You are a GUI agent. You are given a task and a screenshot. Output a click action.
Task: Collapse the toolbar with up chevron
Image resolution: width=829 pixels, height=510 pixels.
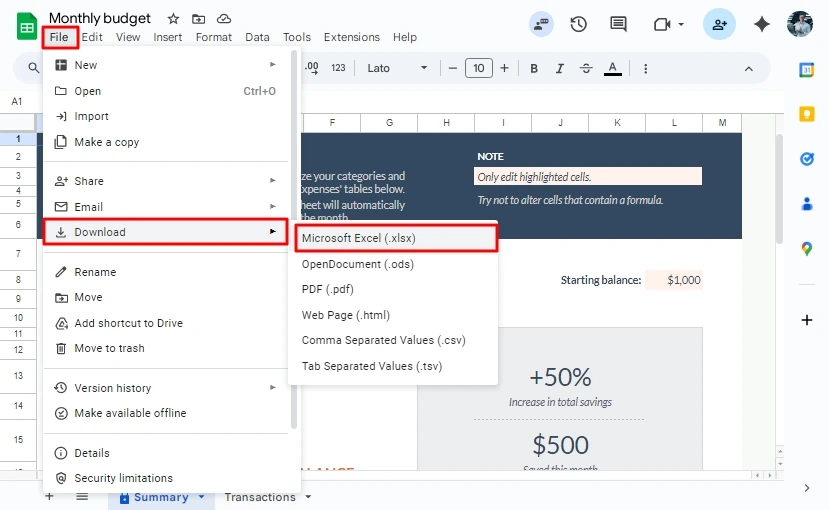[749, 69]
